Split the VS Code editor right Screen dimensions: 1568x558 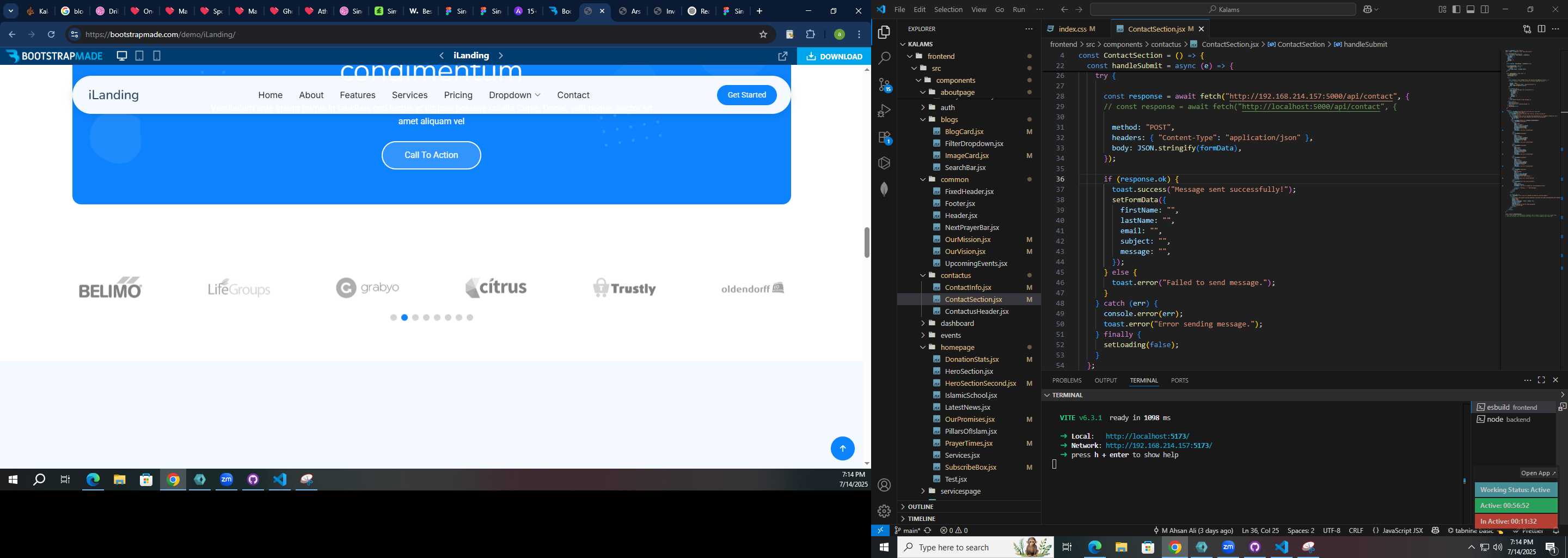click(1541, 29)
